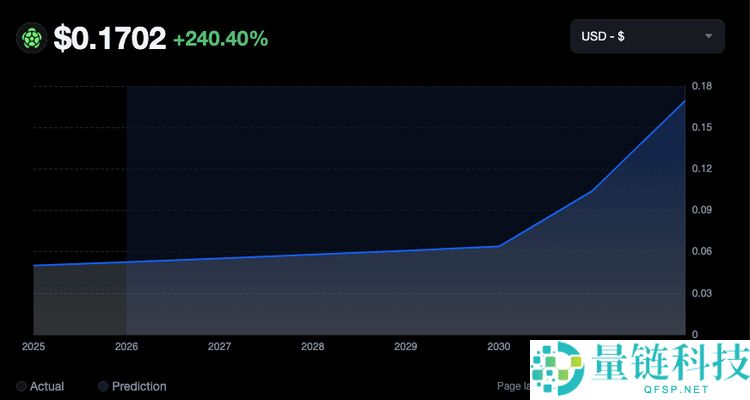Image resolution: width=750 pixels, height=400 pixels.
Task: Click the +240.40% change percentage
Action: point(220,39)
